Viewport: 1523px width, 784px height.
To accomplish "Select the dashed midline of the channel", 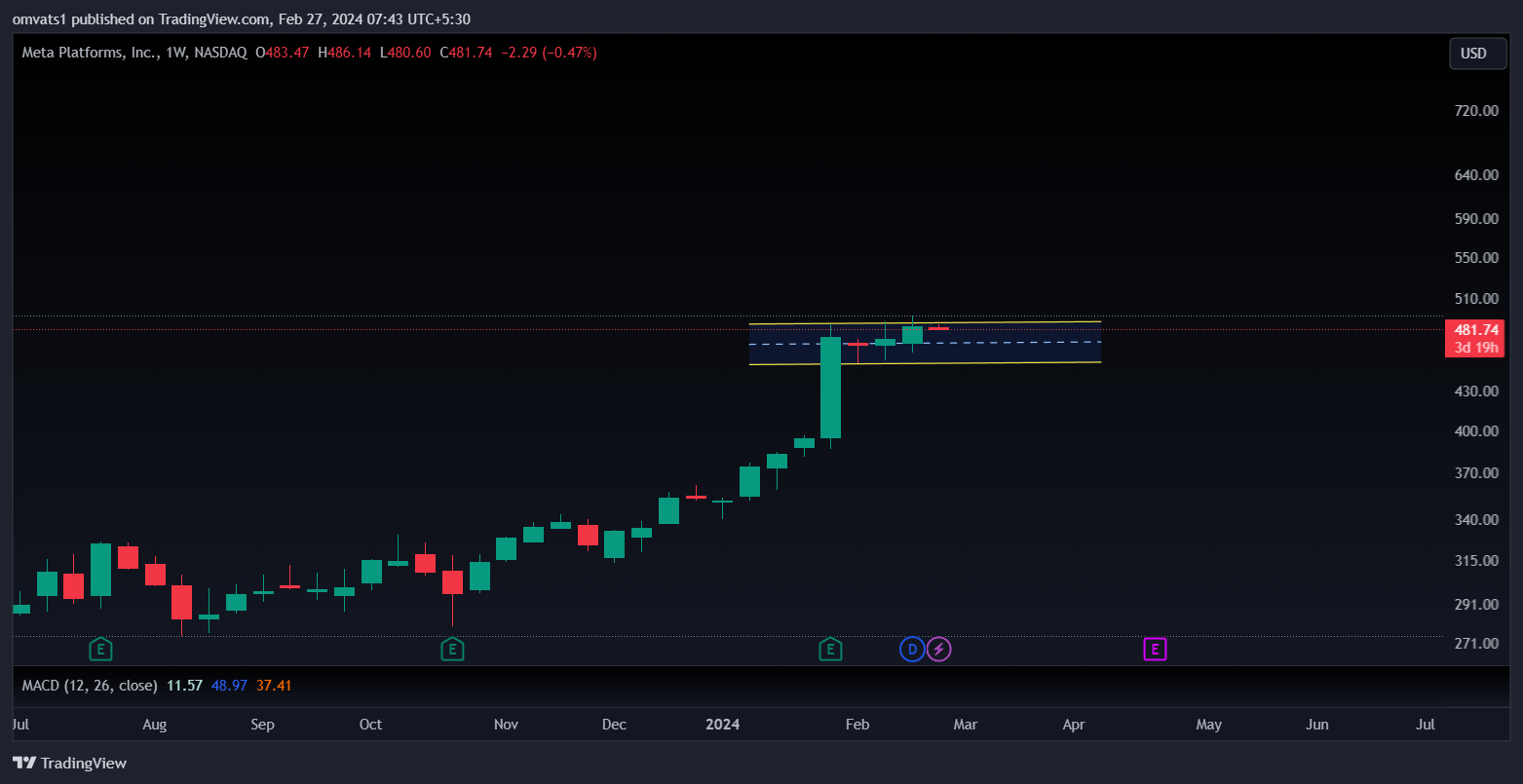I will [925, 343].
